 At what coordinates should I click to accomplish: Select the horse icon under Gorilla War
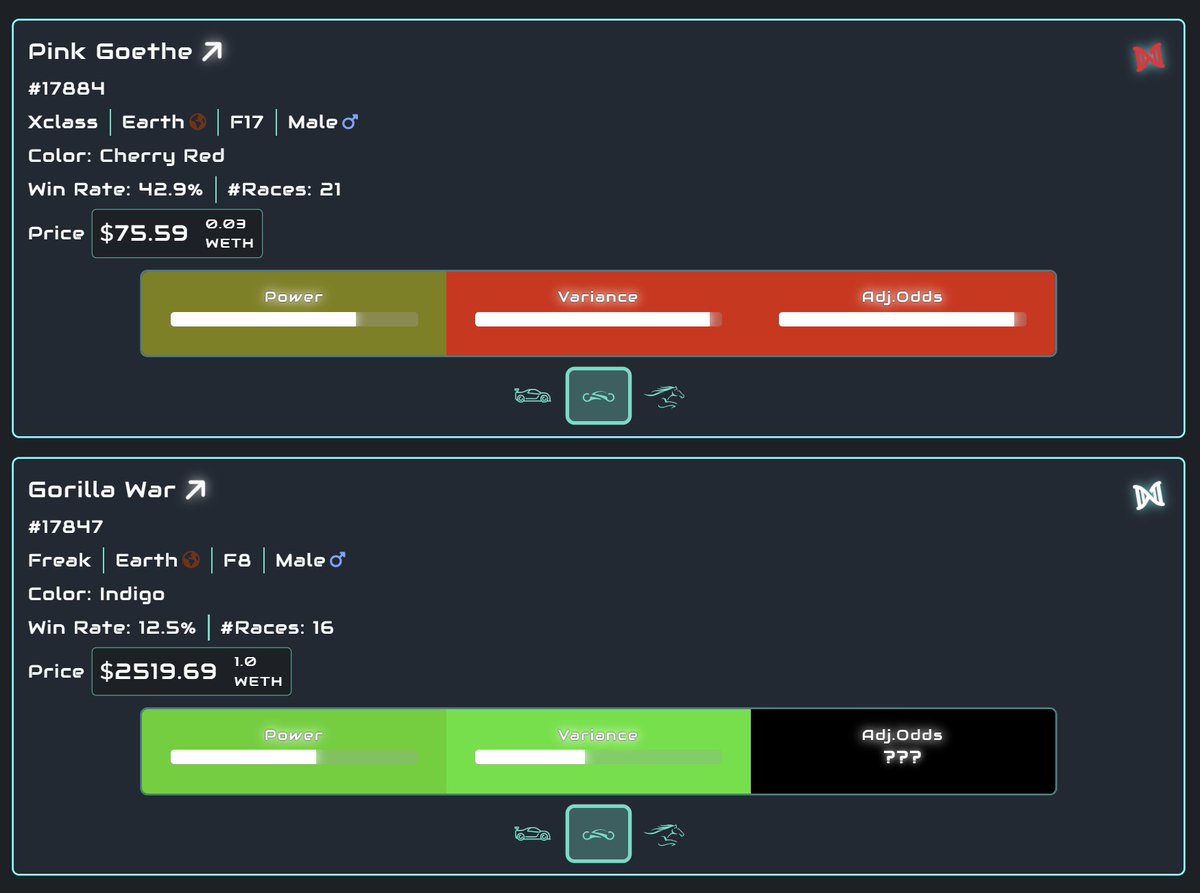[665, 835]
